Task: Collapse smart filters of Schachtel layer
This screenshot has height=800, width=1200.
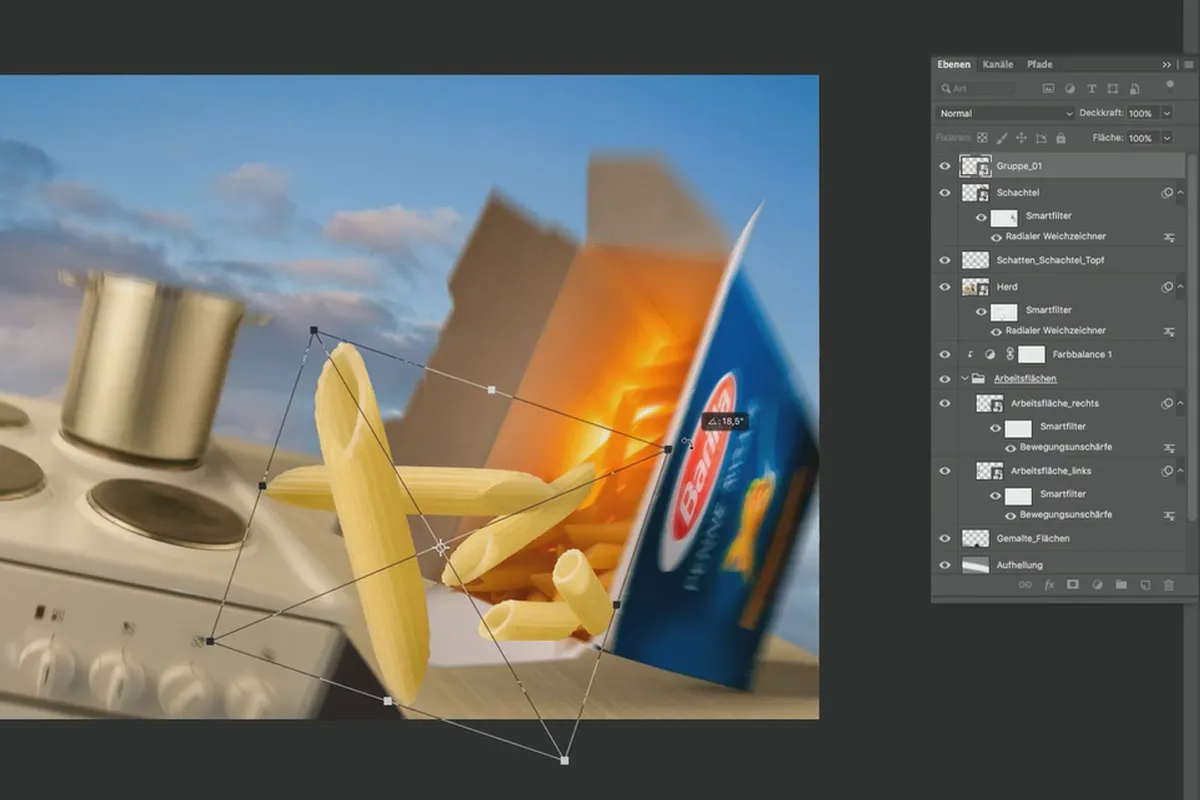Action: pyautogui.click(x=1180, y=192)
